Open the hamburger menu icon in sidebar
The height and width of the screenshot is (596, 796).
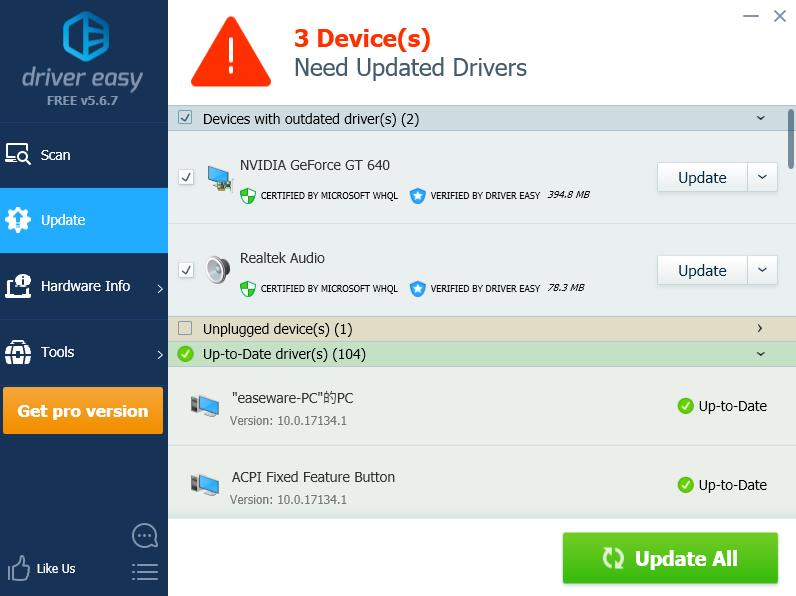click(145, 571)
